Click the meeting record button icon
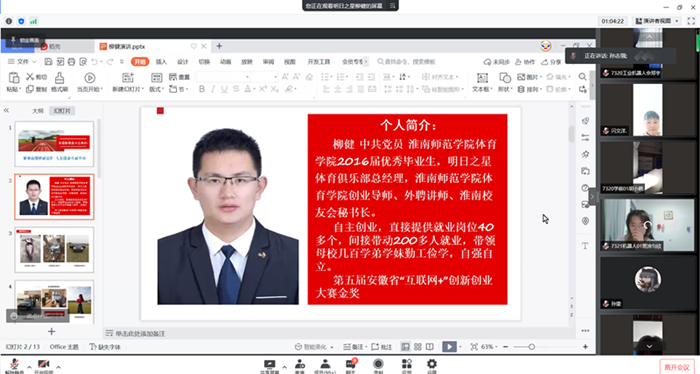This screenshot has height=374, width=700. [x=378, y=364]
